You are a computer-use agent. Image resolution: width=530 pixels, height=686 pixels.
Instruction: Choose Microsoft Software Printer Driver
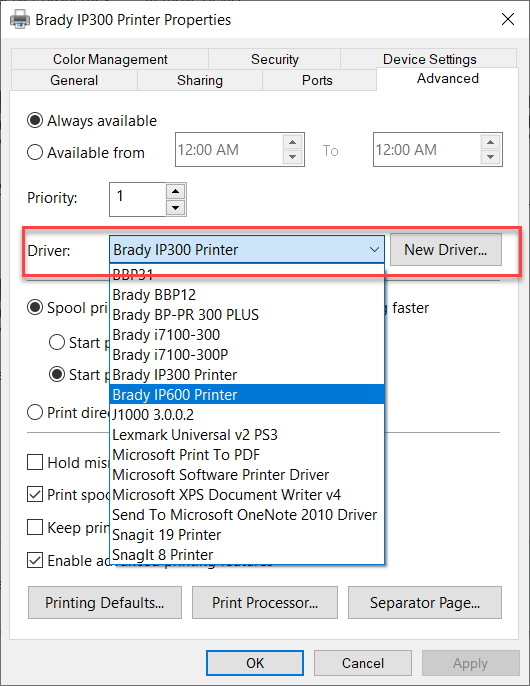tap(247, 475)
